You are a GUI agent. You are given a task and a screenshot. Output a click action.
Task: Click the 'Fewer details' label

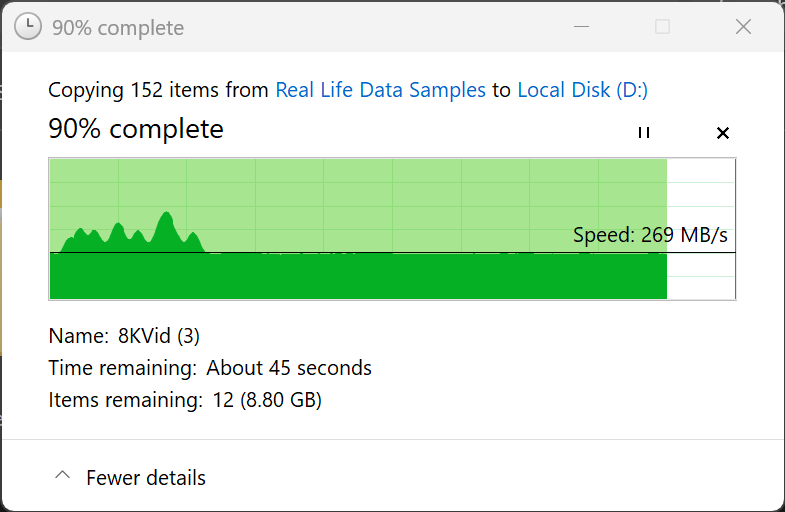[x=146, y=478]
